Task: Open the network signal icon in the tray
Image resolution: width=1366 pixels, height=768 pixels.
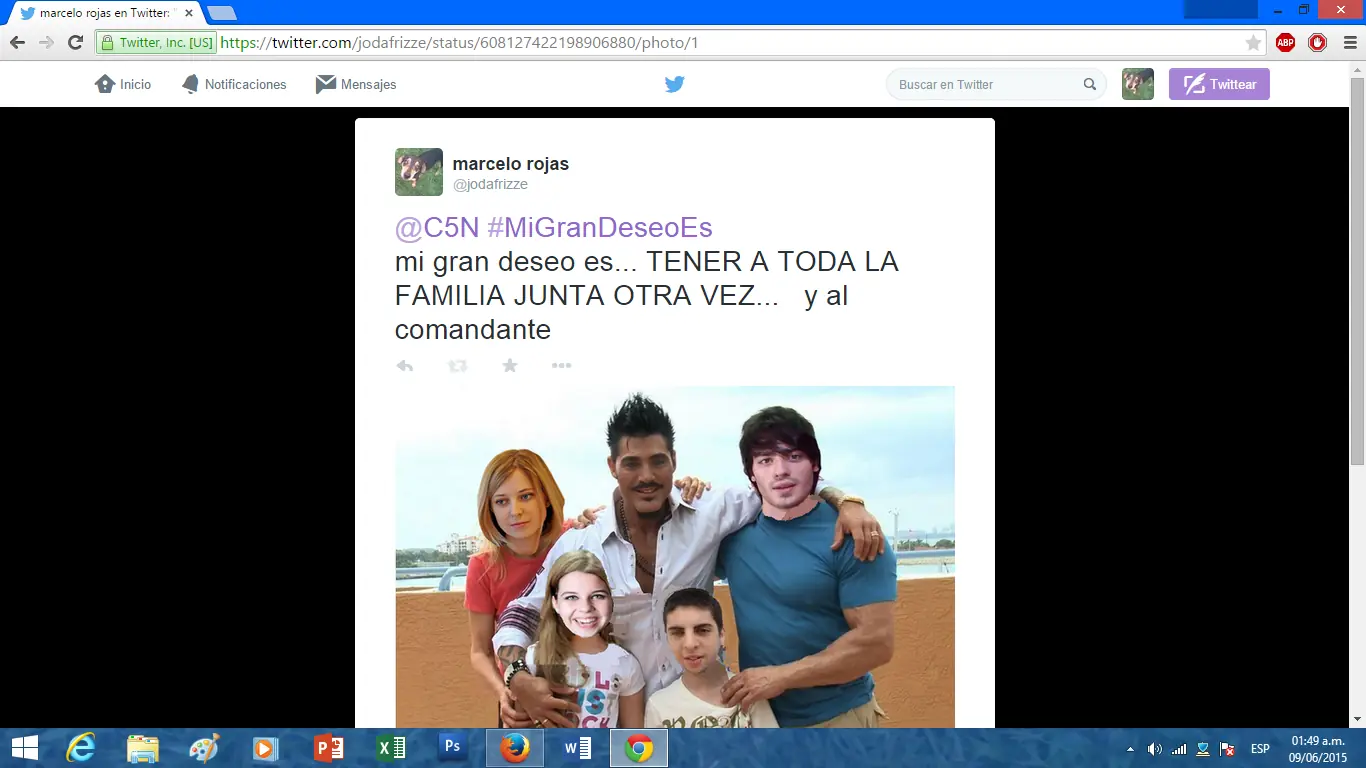Action: coord(1179,749)
